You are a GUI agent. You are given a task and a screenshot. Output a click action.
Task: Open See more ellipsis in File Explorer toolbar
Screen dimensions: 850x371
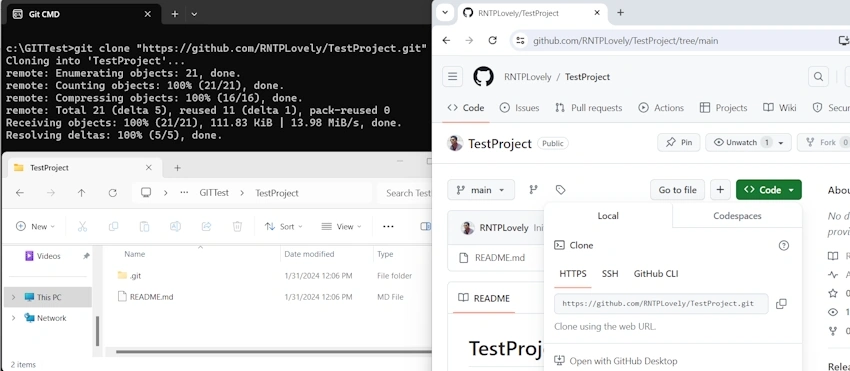[x=388, y=226]
